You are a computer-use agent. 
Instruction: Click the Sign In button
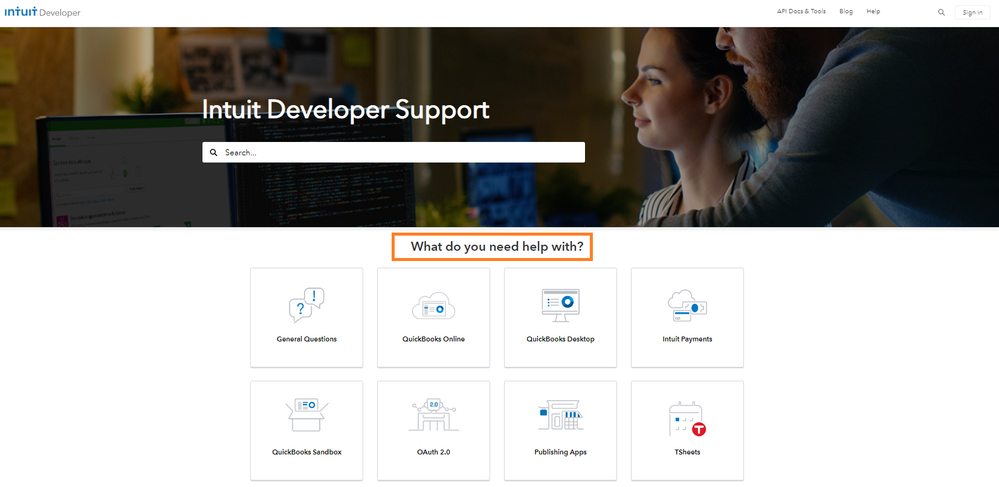(x=972, y=12)
